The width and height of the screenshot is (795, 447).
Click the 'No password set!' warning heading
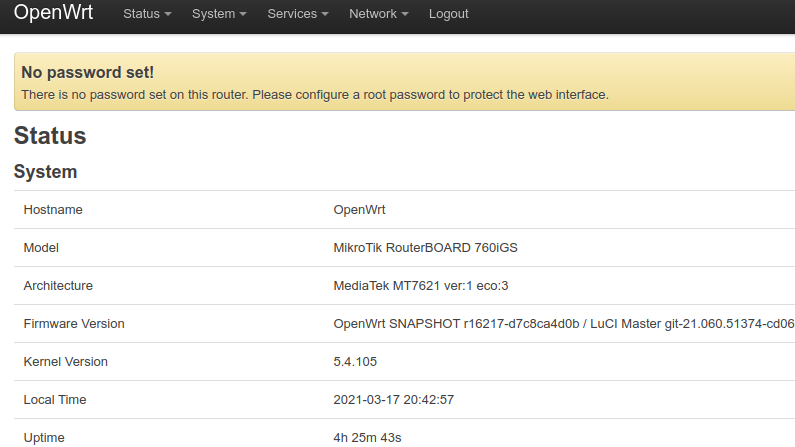[x=87, y=72]
